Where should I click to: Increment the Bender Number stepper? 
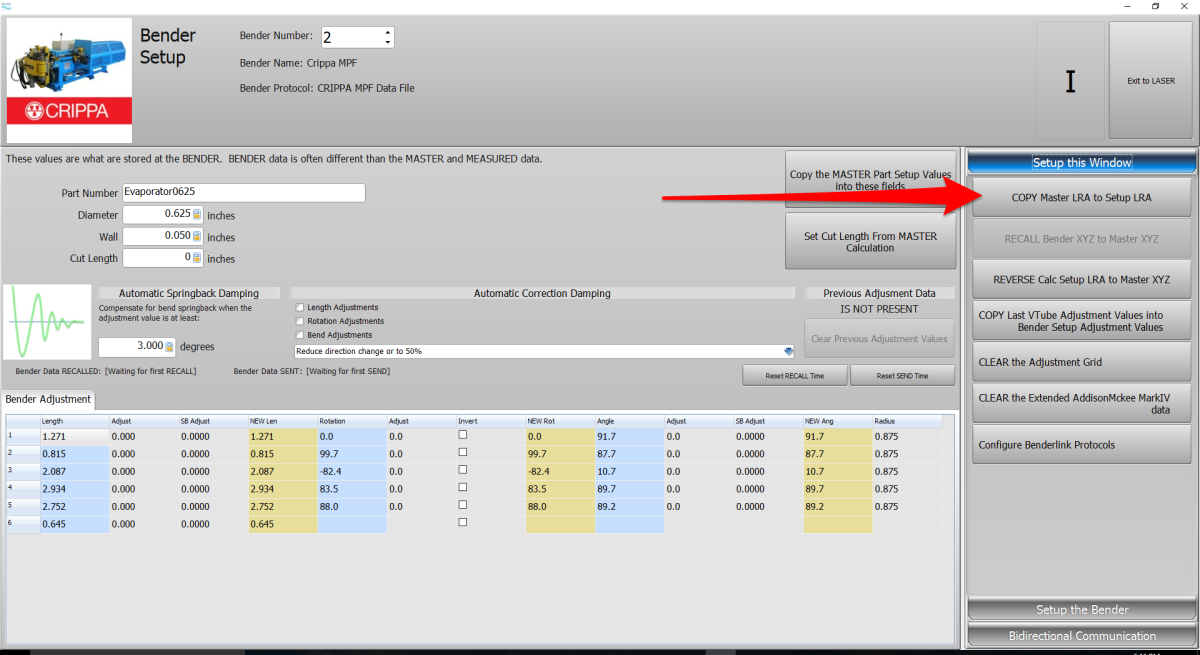[x=387, y=32]
